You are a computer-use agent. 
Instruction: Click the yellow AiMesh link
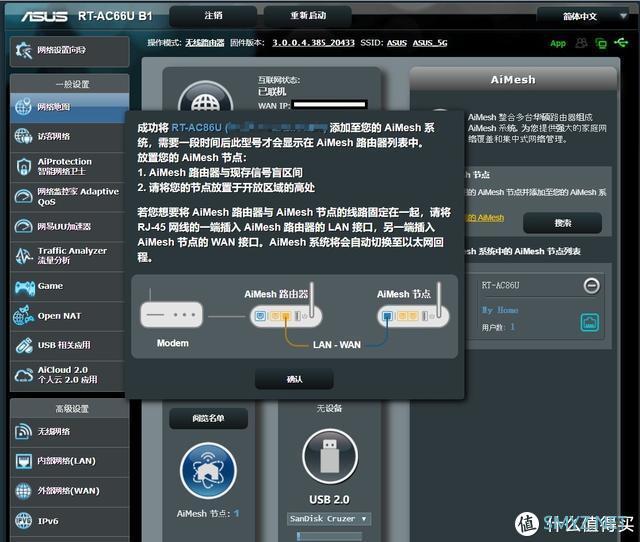pos(485,218)
